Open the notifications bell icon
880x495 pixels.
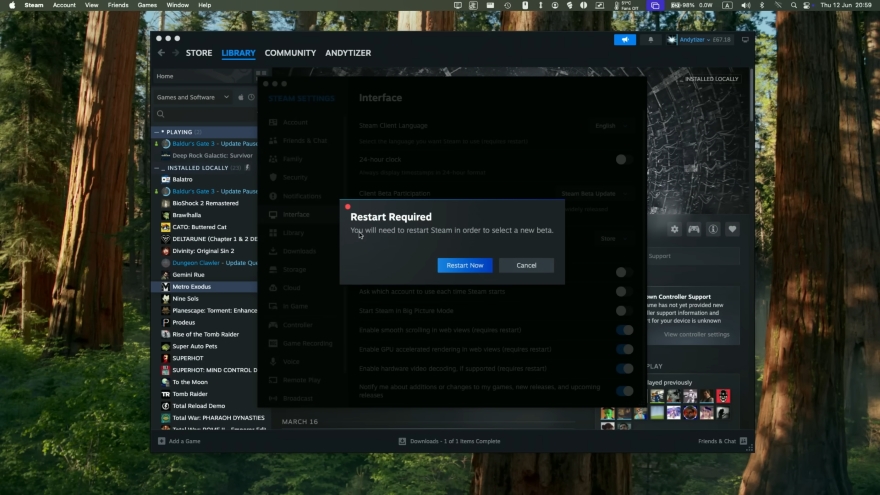[650, 40]
